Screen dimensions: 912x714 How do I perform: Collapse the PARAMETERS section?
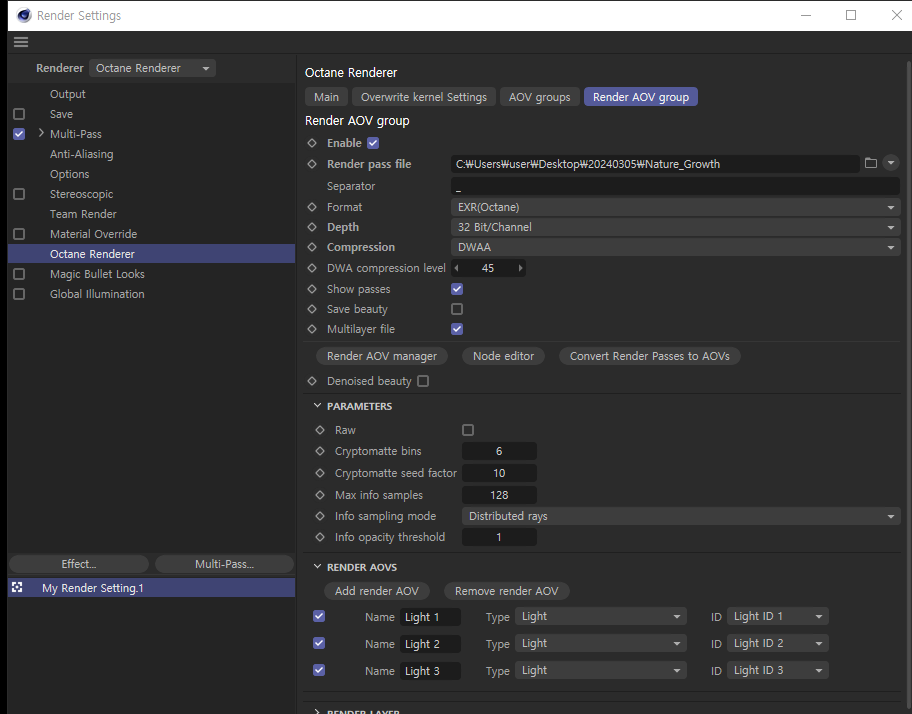[317, 406]
